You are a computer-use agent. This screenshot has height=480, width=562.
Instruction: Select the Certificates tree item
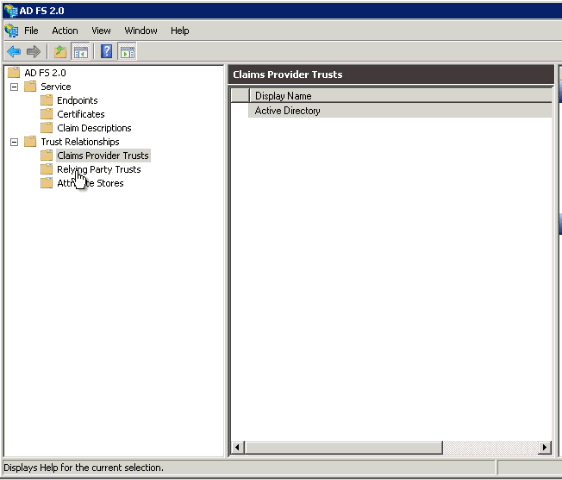tap(81, 114)
